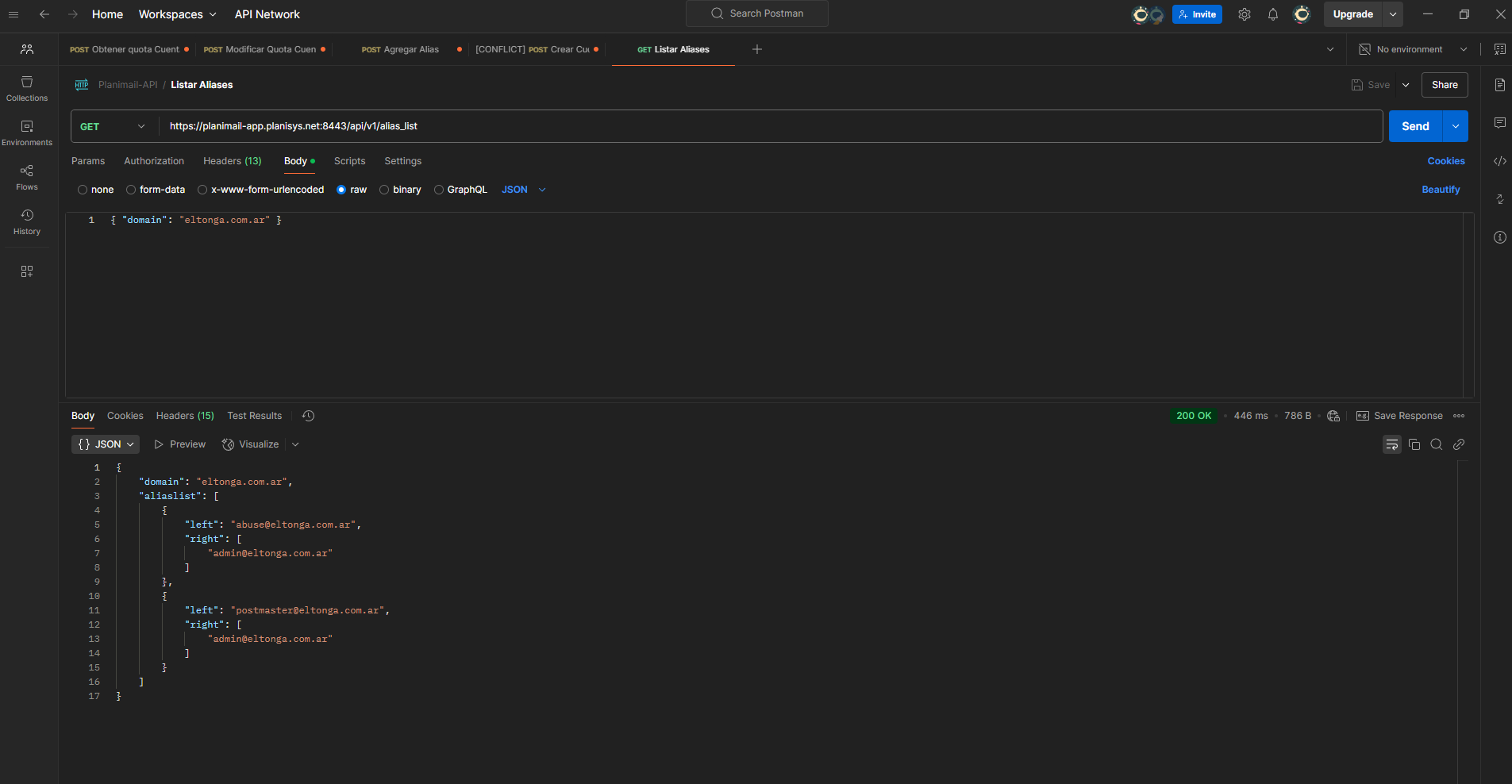Click the Planimail-API breadcrumb
The width and height of the screenshot is (1512, 784).
pos(128,85)
